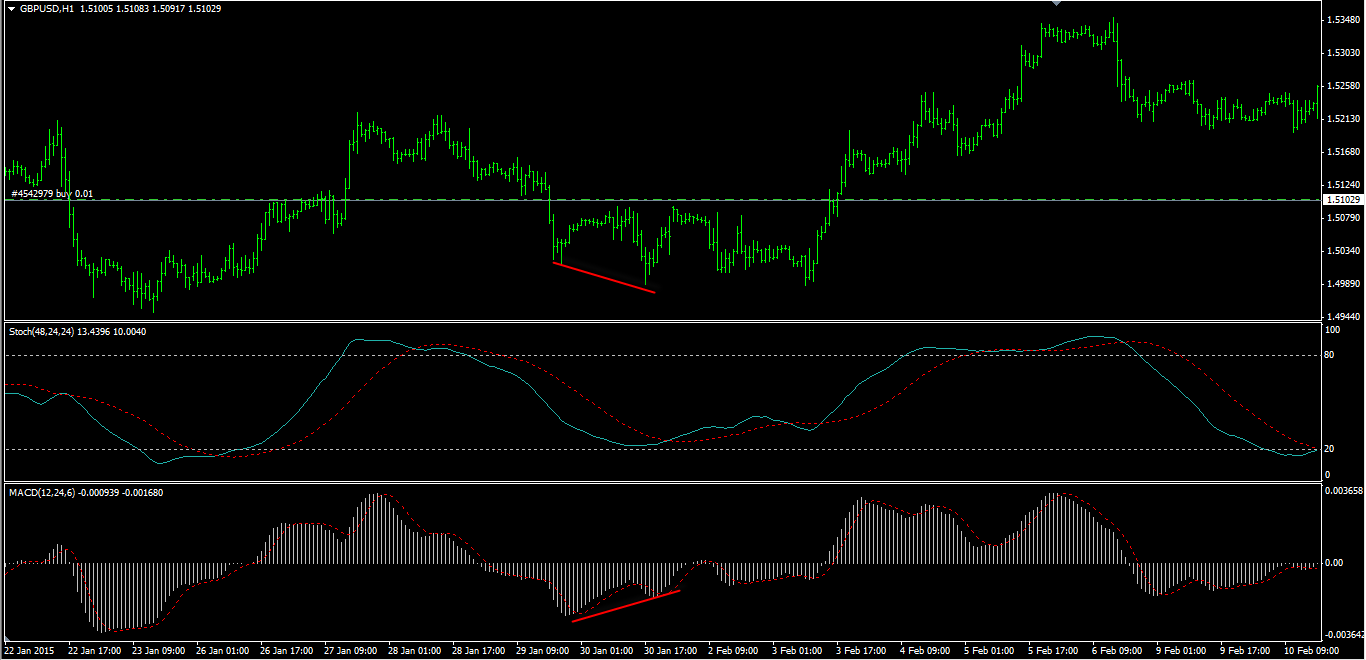Click the GBPUSD,H1 symbol title text
1366x660 pixels.
click(x=47, y=9)
